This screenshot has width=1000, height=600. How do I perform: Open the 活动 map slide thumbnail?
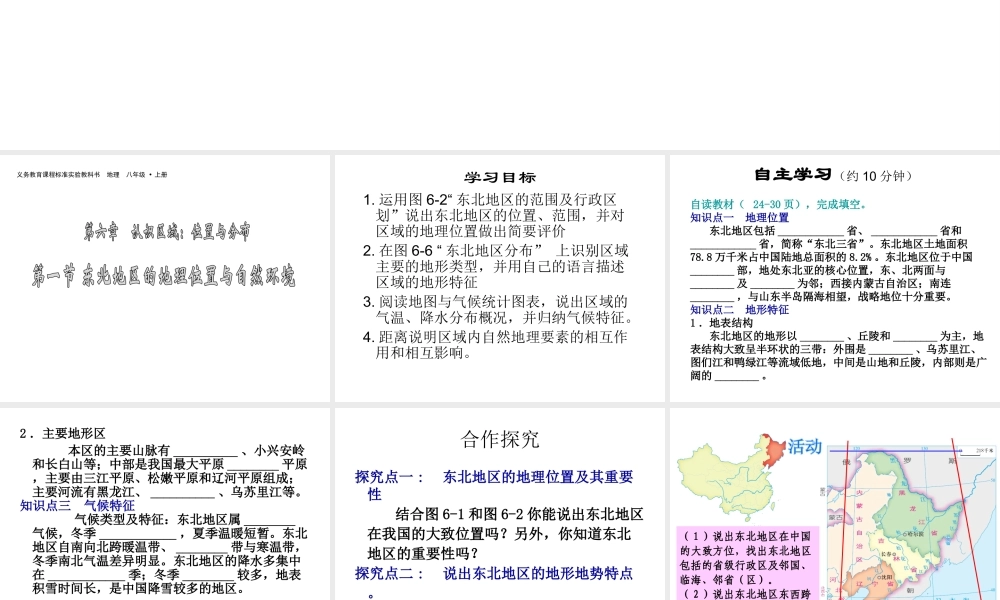click(835, 504)
